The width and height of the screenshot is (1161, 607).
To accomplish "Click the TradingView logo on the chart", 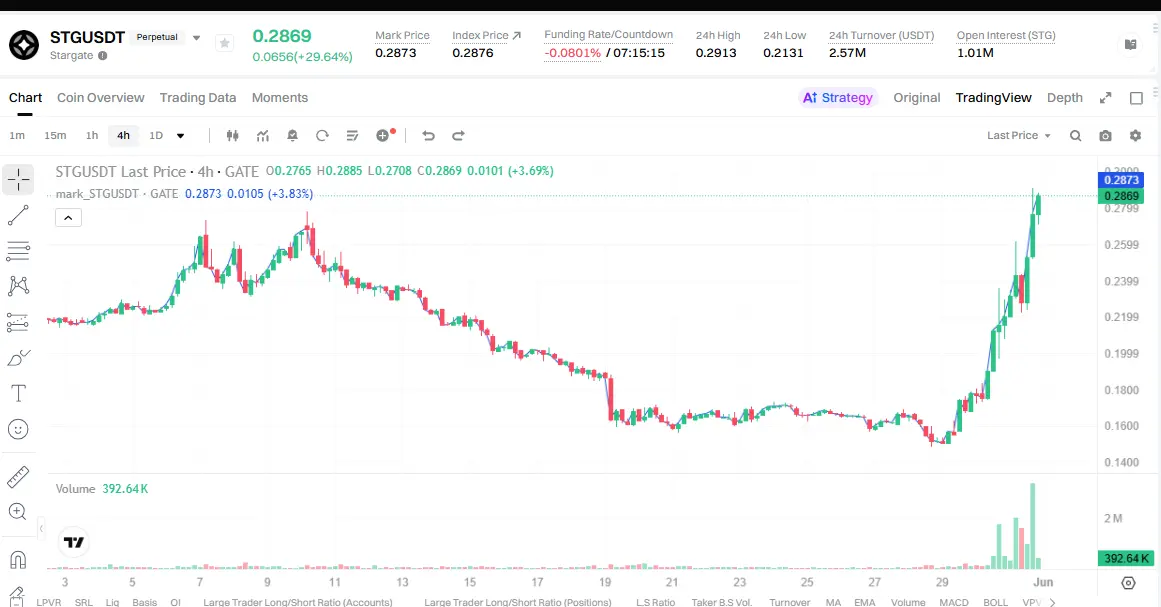I will [74, 543].
